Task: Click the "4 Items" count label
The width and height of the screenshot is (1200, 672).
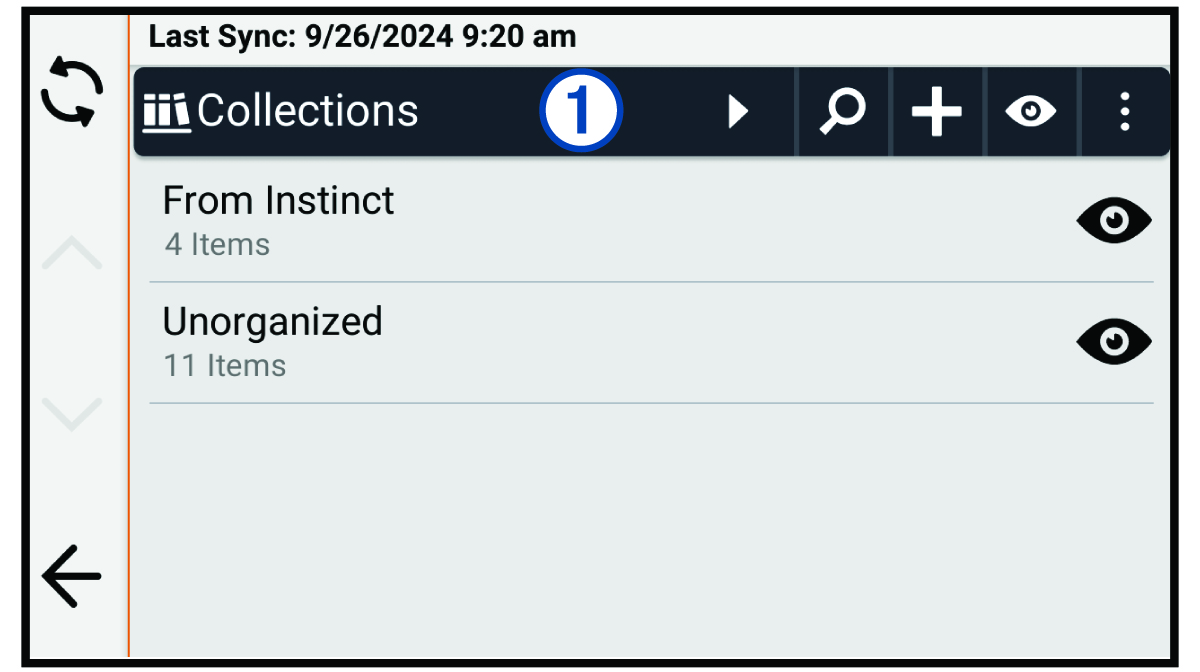Action: (x=217, y=245)
